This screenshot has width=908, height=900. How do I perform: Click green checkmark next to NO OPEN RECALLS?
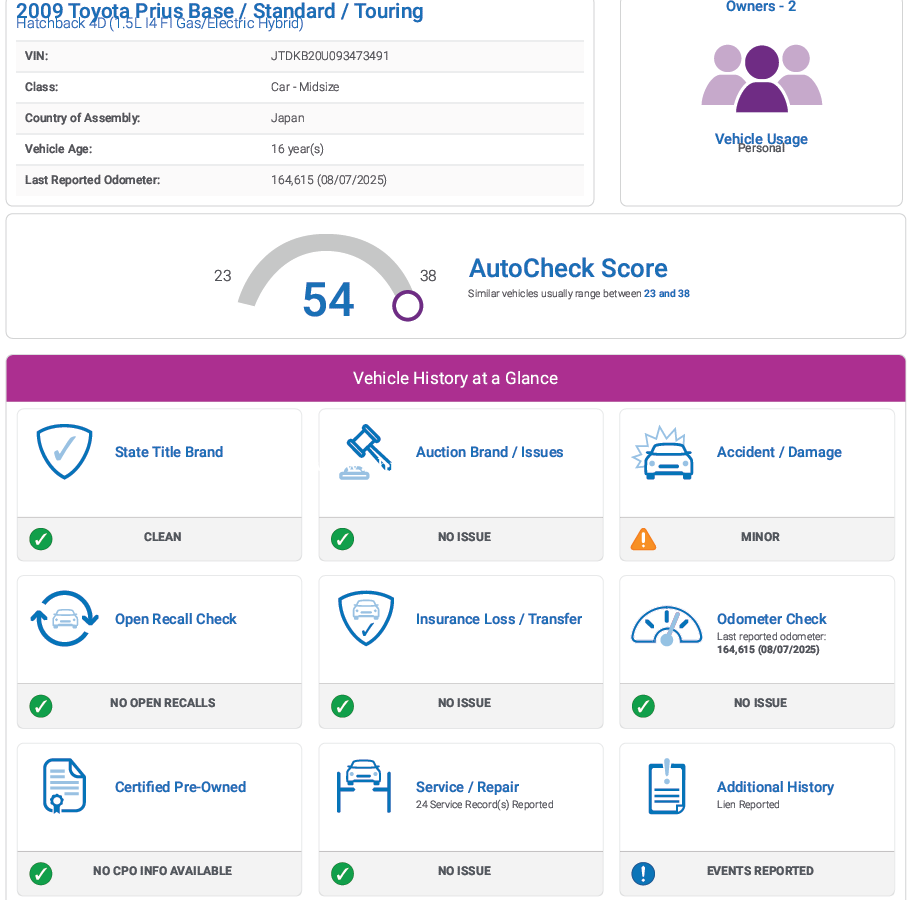[x=41, y=705]
